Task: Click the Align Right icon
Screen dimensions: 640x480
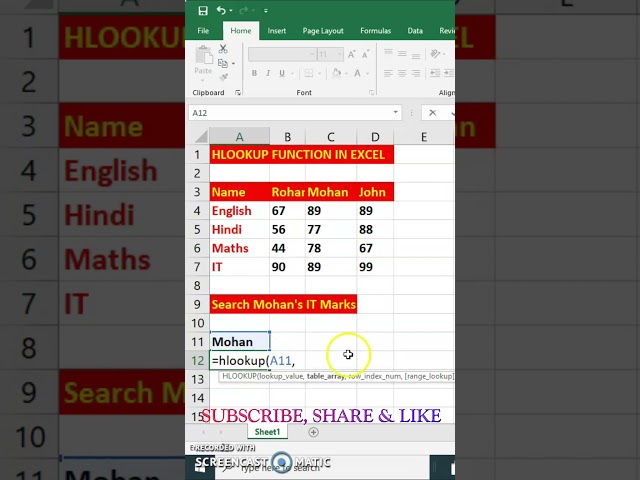Action: (x=416, y=73)
